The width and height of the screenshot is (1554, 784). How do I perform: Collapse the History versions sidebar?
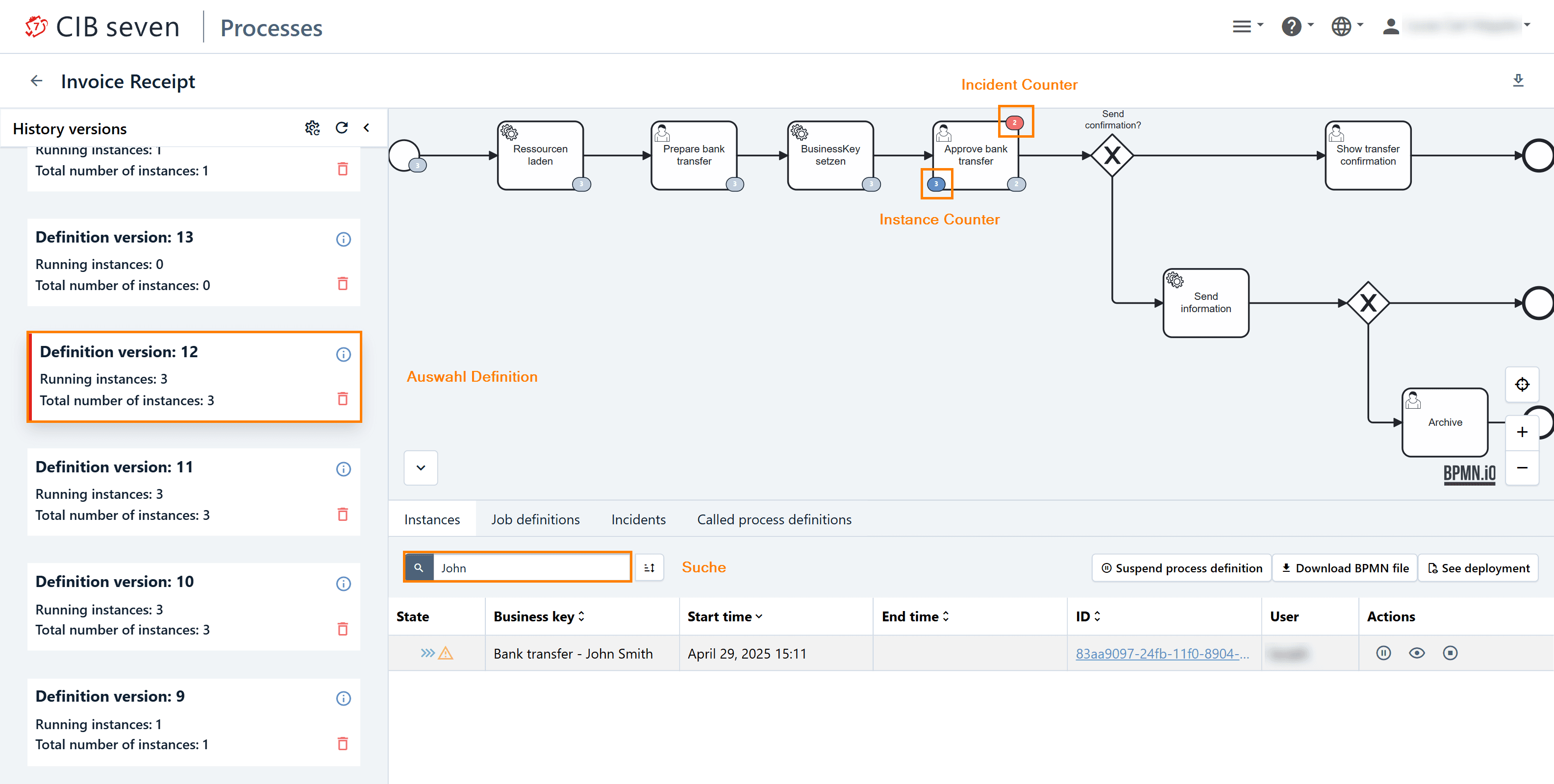366,128
